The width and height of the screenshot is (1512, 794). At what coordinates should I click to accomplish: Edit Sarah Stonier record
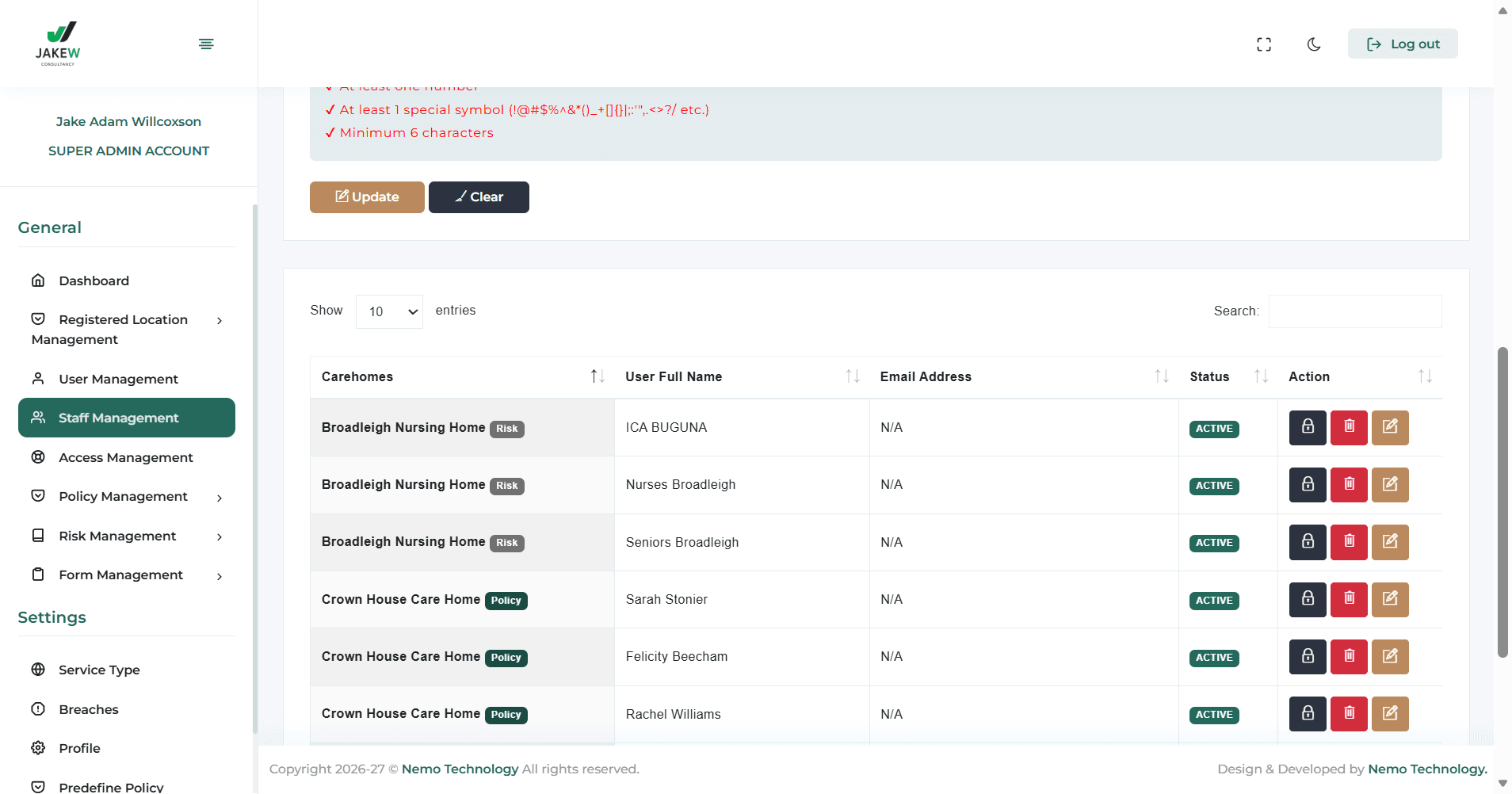click(x=1390, y=600)
